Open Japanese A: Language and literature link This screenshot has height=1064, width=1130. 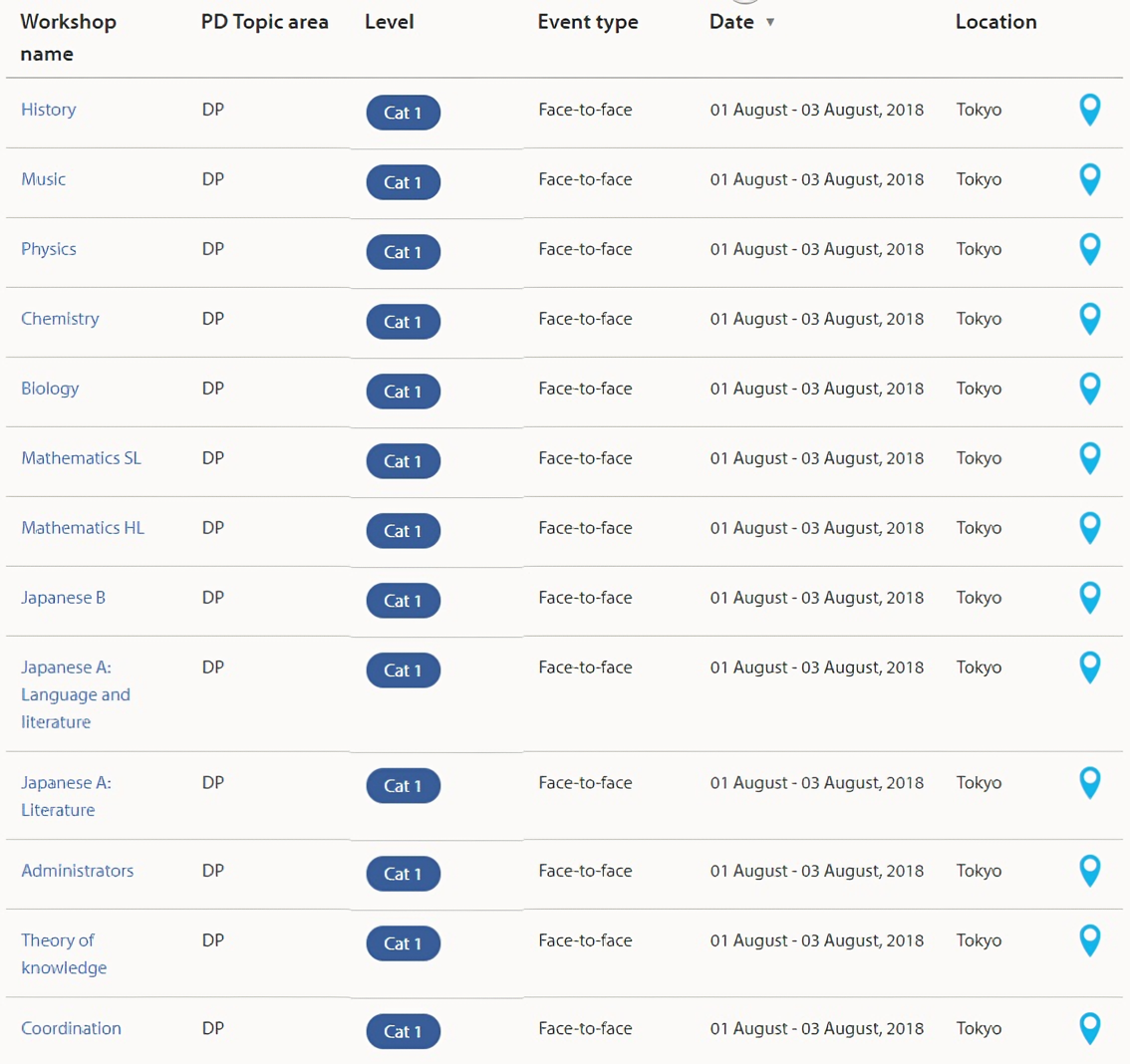(x=75, y=694)
